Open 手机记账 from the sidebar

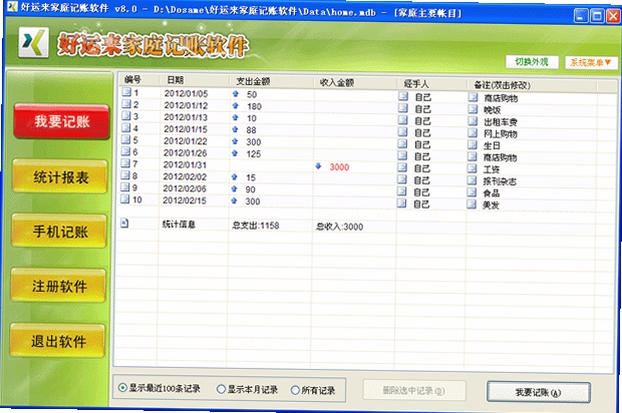click(x=60, y=231)
